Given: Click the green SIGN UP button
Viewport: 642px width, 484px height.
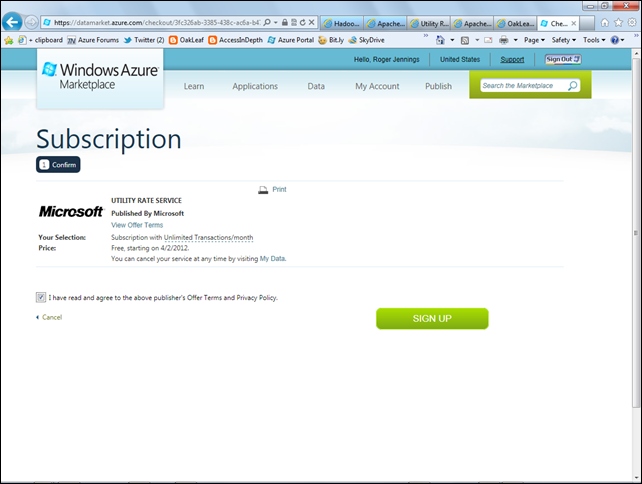Looking at the screenshot, I should 432,319.
